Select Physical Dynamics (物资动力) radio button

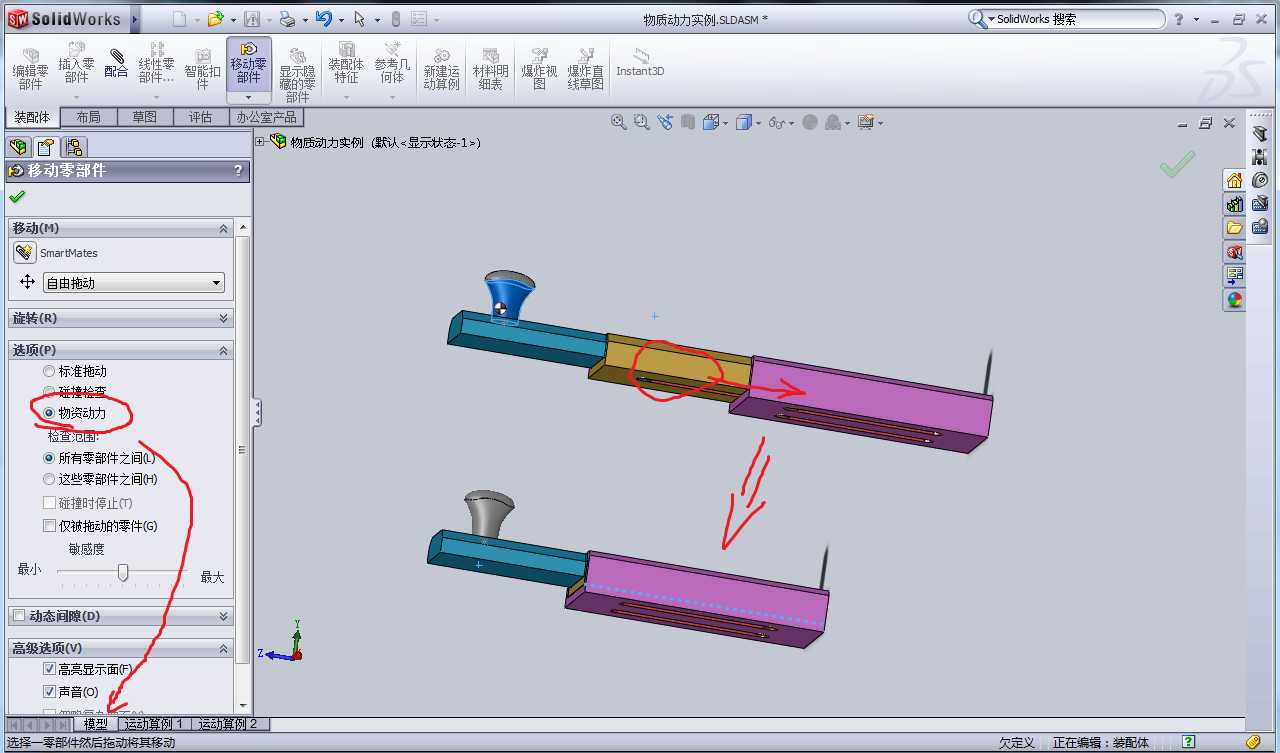pyautogui.click(x=49, y=413)
